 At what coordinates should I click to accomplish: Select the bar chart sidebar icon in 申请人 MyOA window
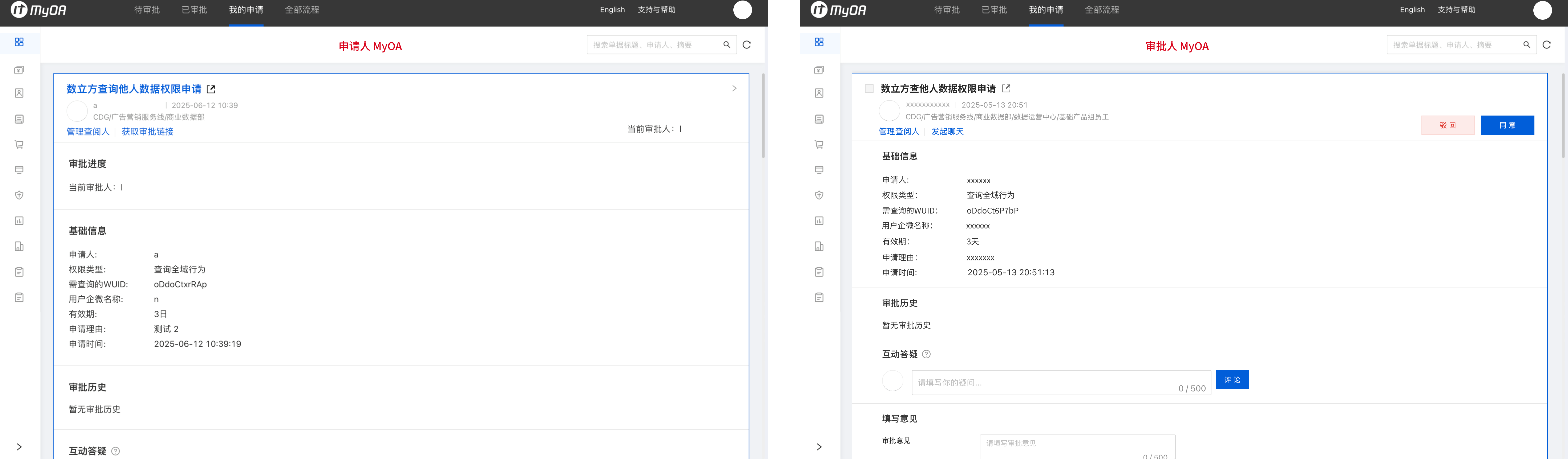tap(19, 221)
